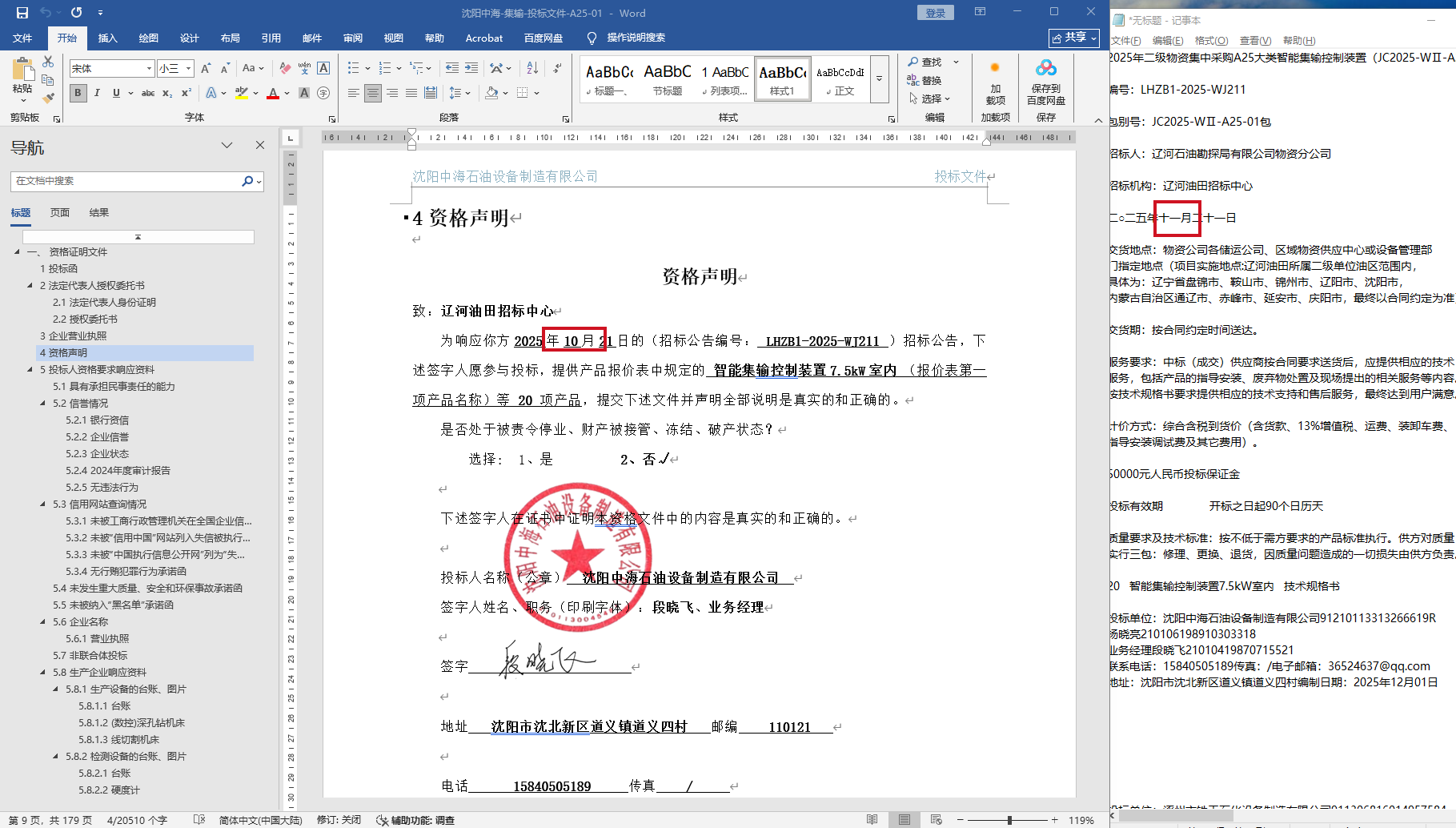This screenshot has width=1456, height=828.
Task: Click the Increase Indent icon
Action: [x=471, y=69]
